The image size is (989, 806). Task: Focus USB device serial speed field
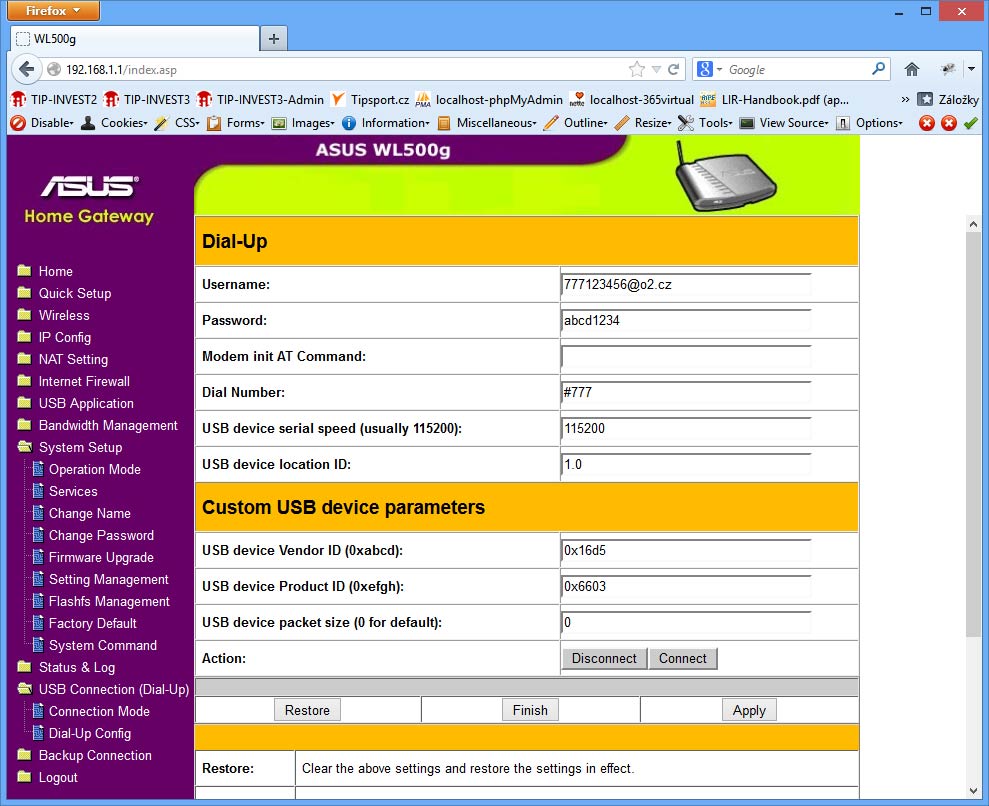[x=686, y=428]
